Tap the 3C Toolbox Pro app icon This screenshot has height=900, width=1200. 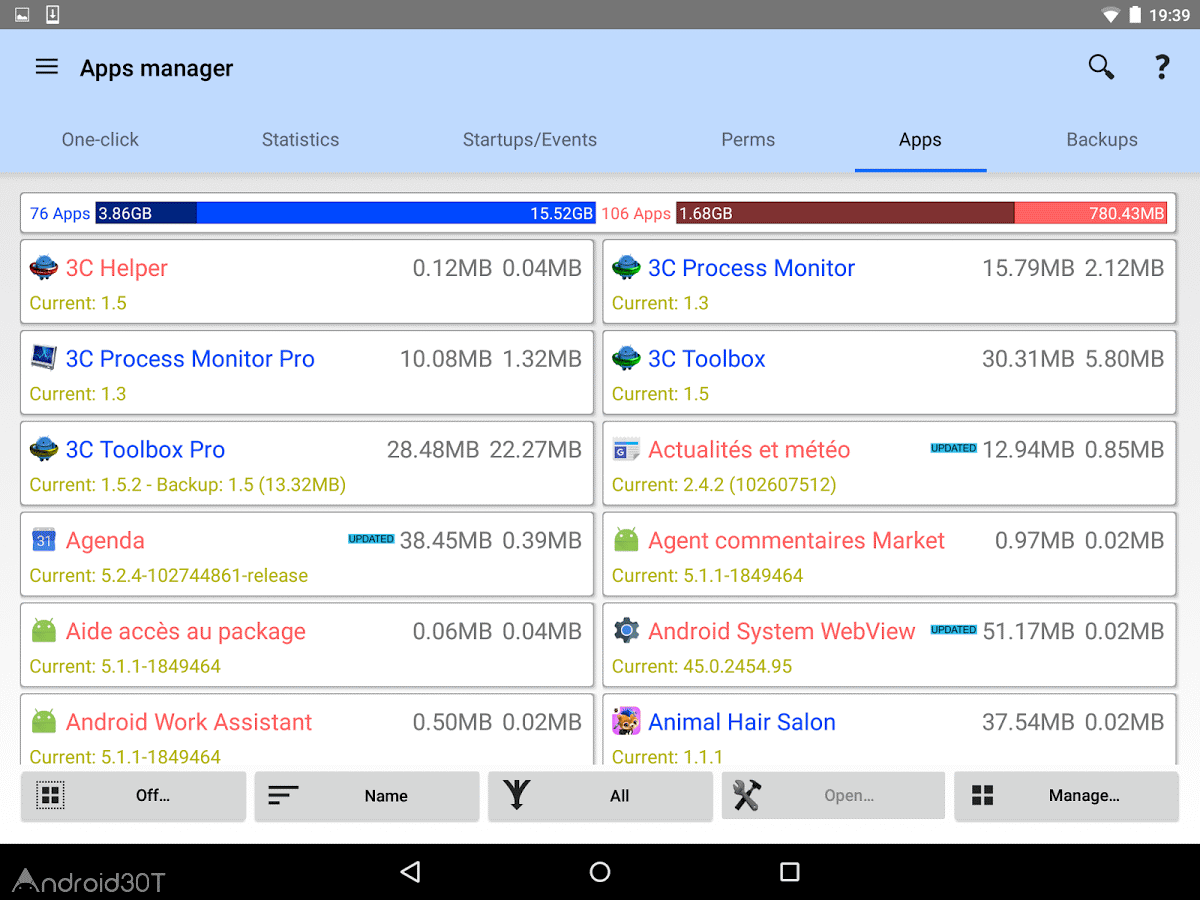point(43,450)
